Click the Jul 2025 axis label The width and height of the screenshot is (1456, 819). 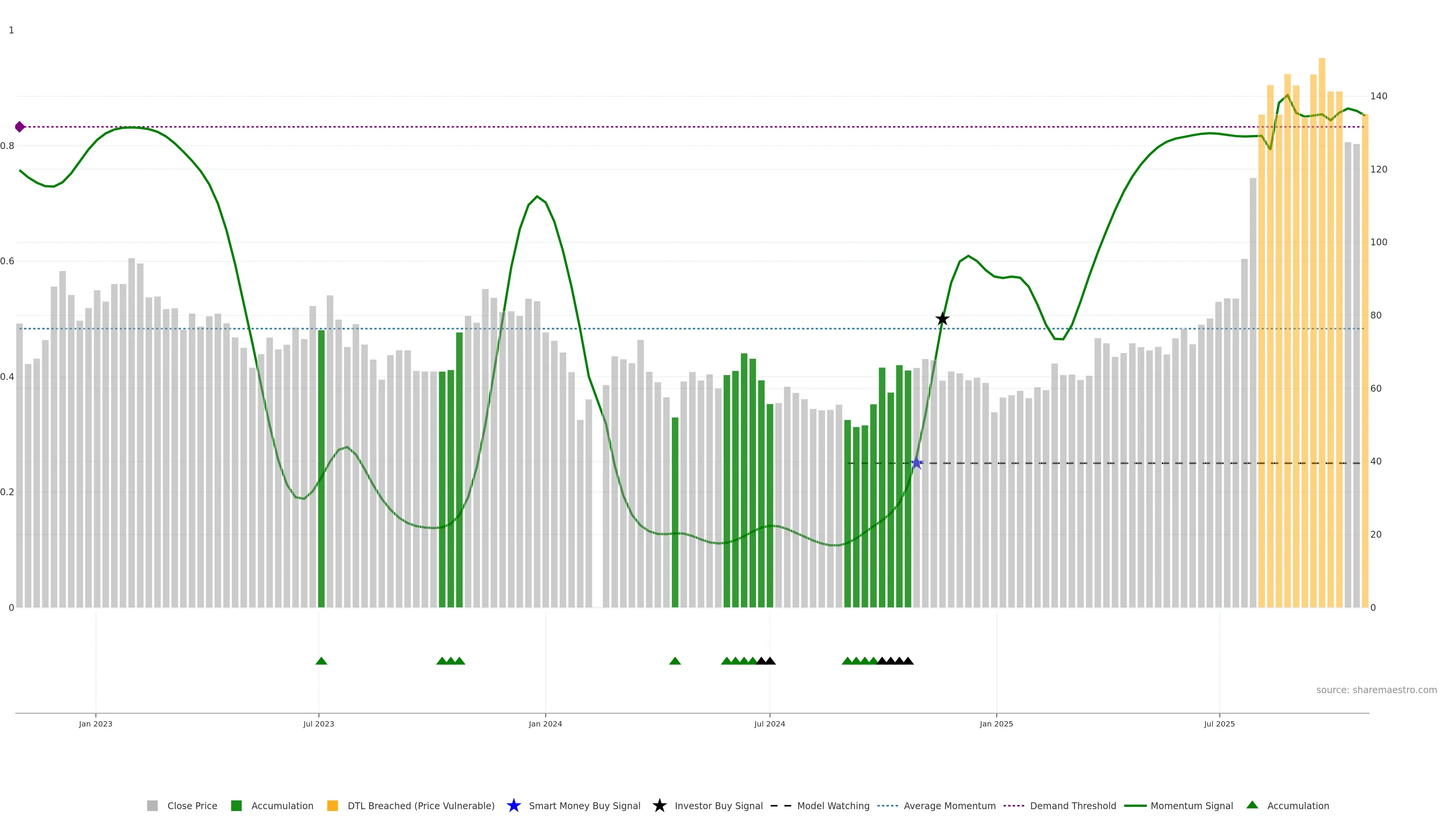1219,723
